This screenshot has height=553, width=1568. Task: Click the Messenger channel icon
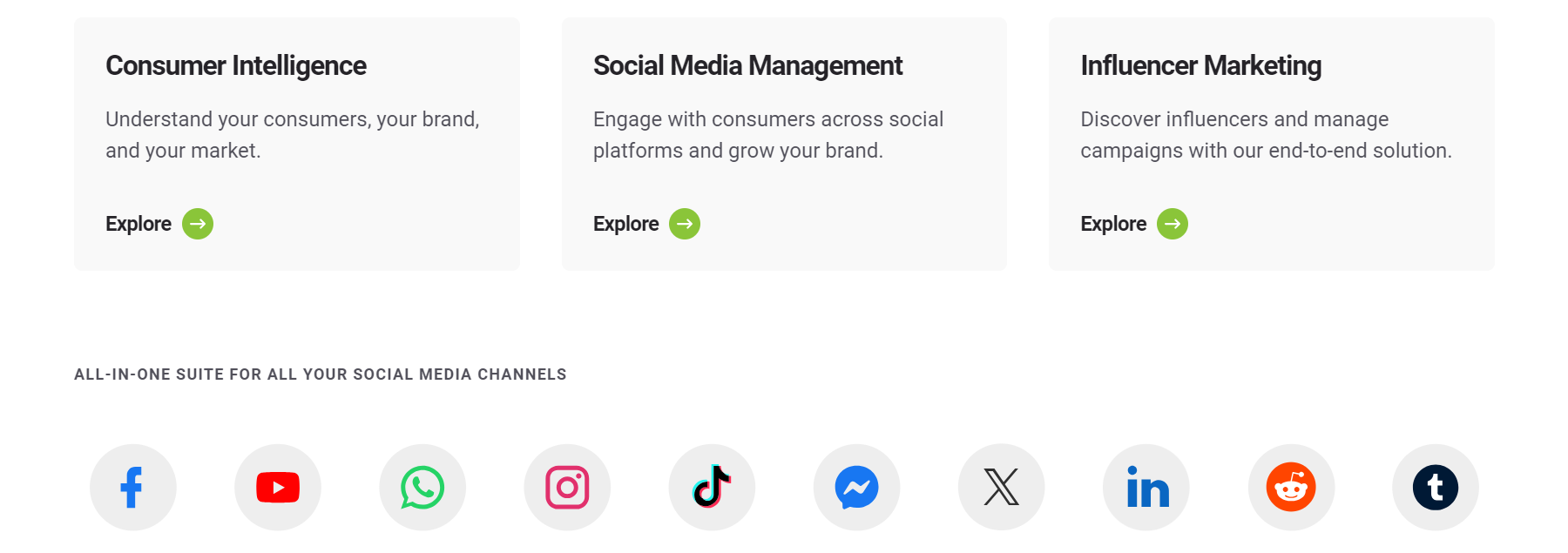(855, 487)
